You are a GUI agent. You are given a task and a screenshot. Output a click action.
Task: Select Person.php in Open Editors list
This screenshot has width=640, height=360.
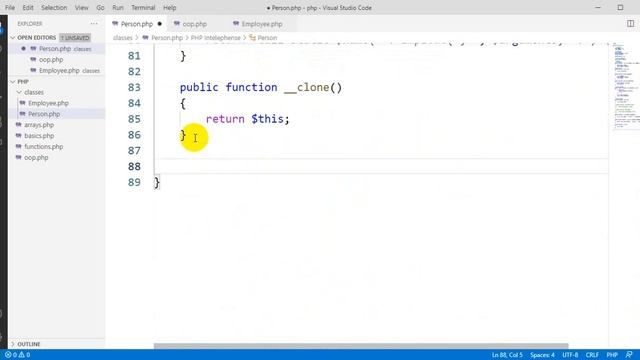[x=57, y=49]
